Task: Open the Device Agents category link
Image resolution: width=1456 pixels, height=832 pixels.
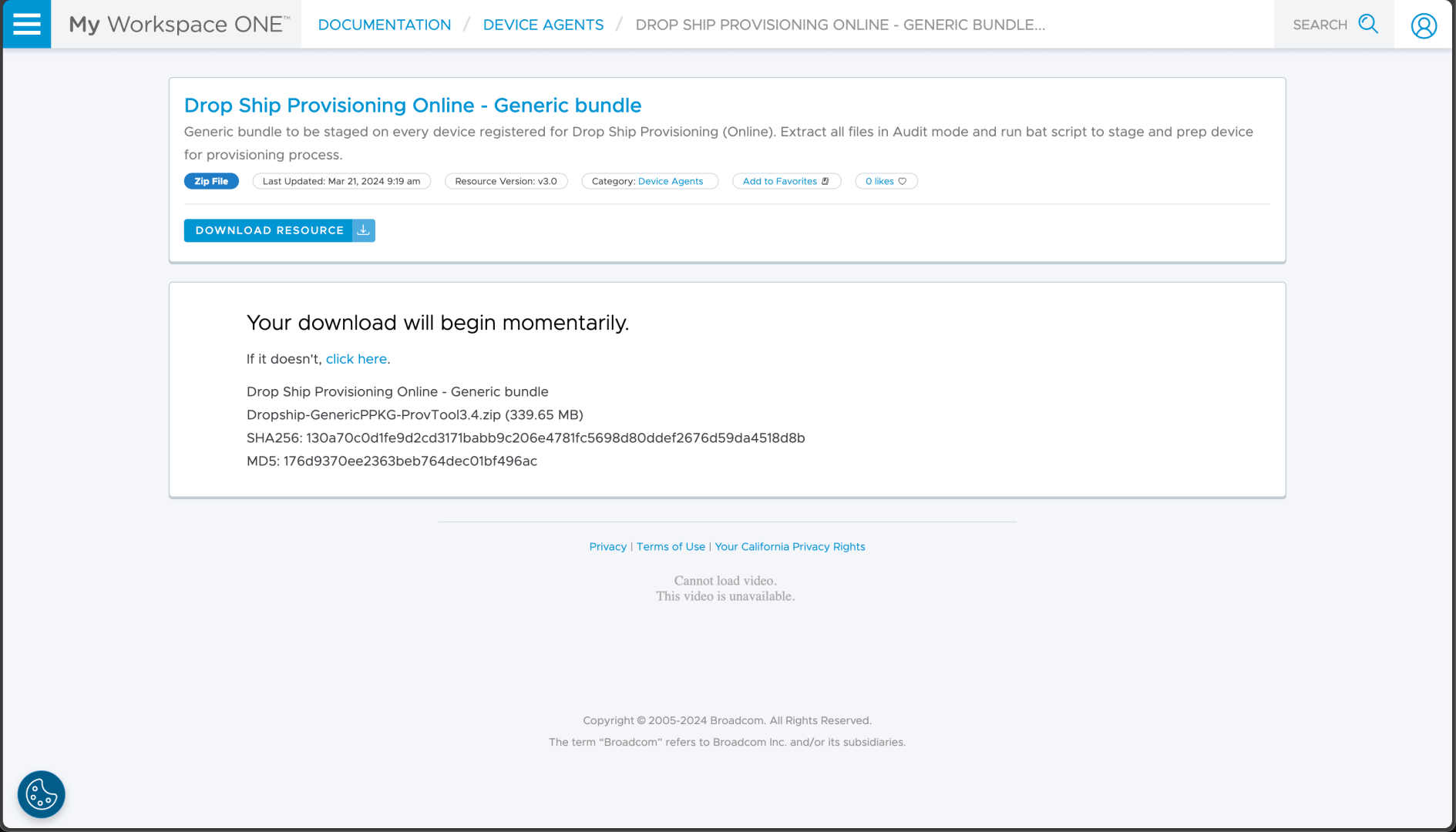Action: 670,182
